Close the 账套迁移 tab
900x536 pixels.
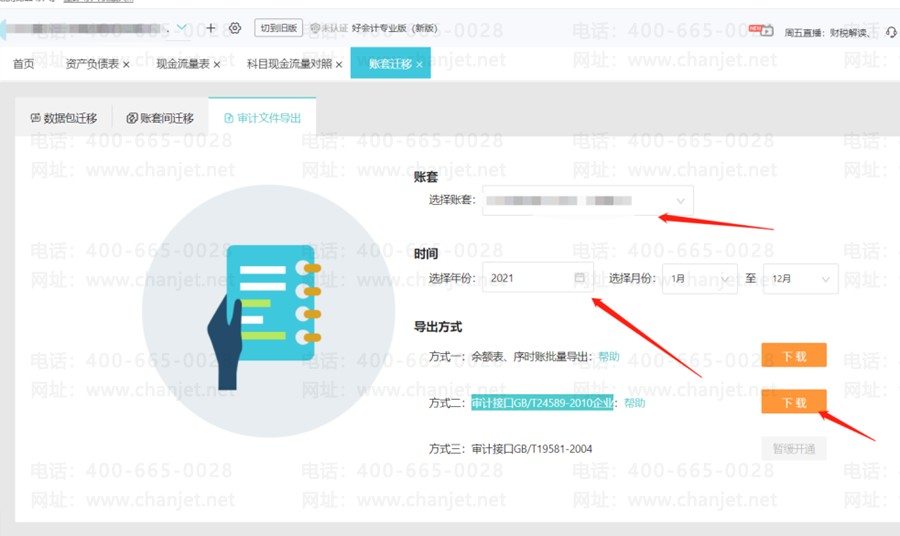click(420, 64)
